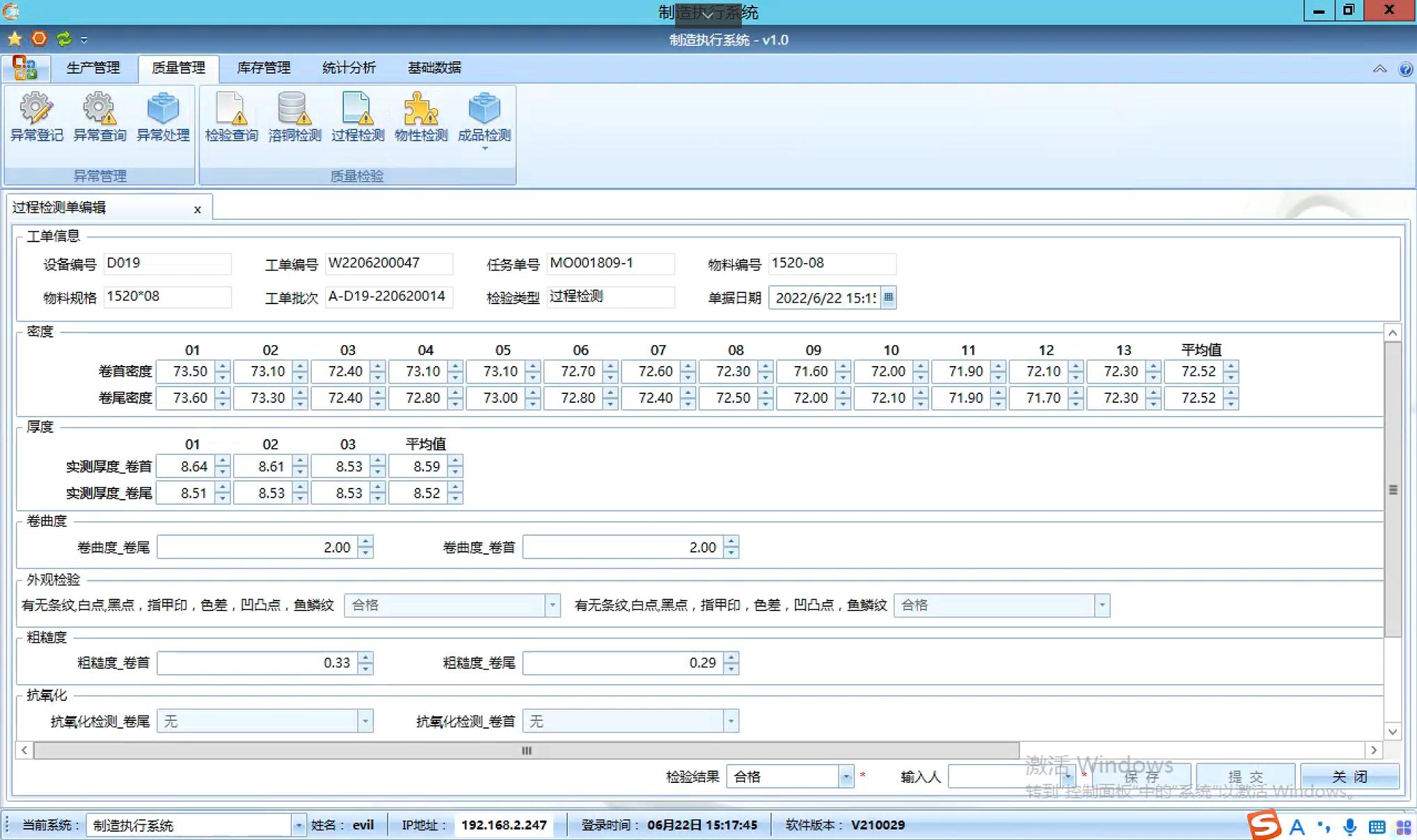The width and height of the screenshot is (1417, 840).
Task: Click the horizontal scrollbar thumb
Action: tap(526, 750)
